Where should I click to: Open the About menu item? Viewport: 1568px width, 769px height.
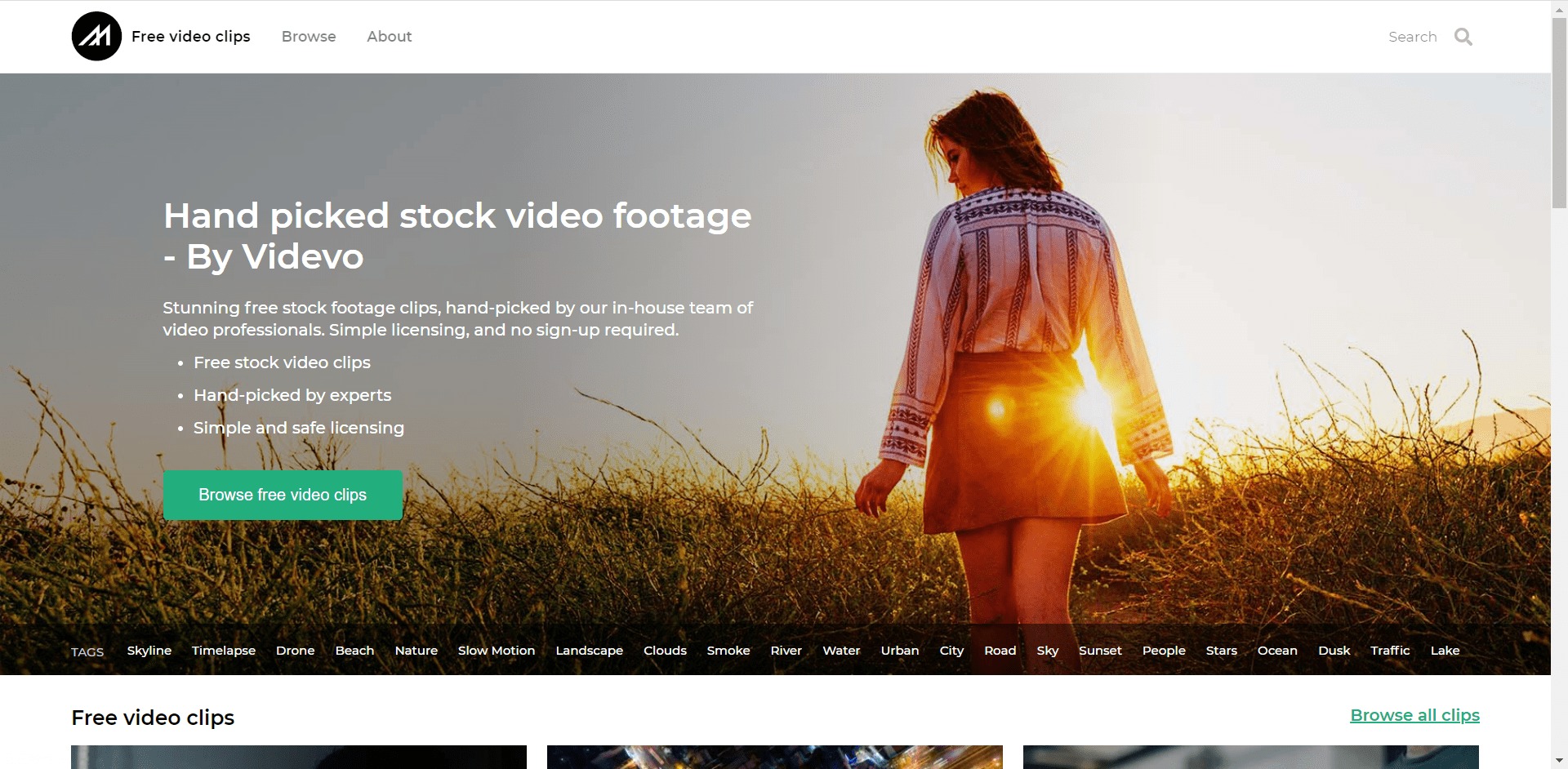coord(389,37)
